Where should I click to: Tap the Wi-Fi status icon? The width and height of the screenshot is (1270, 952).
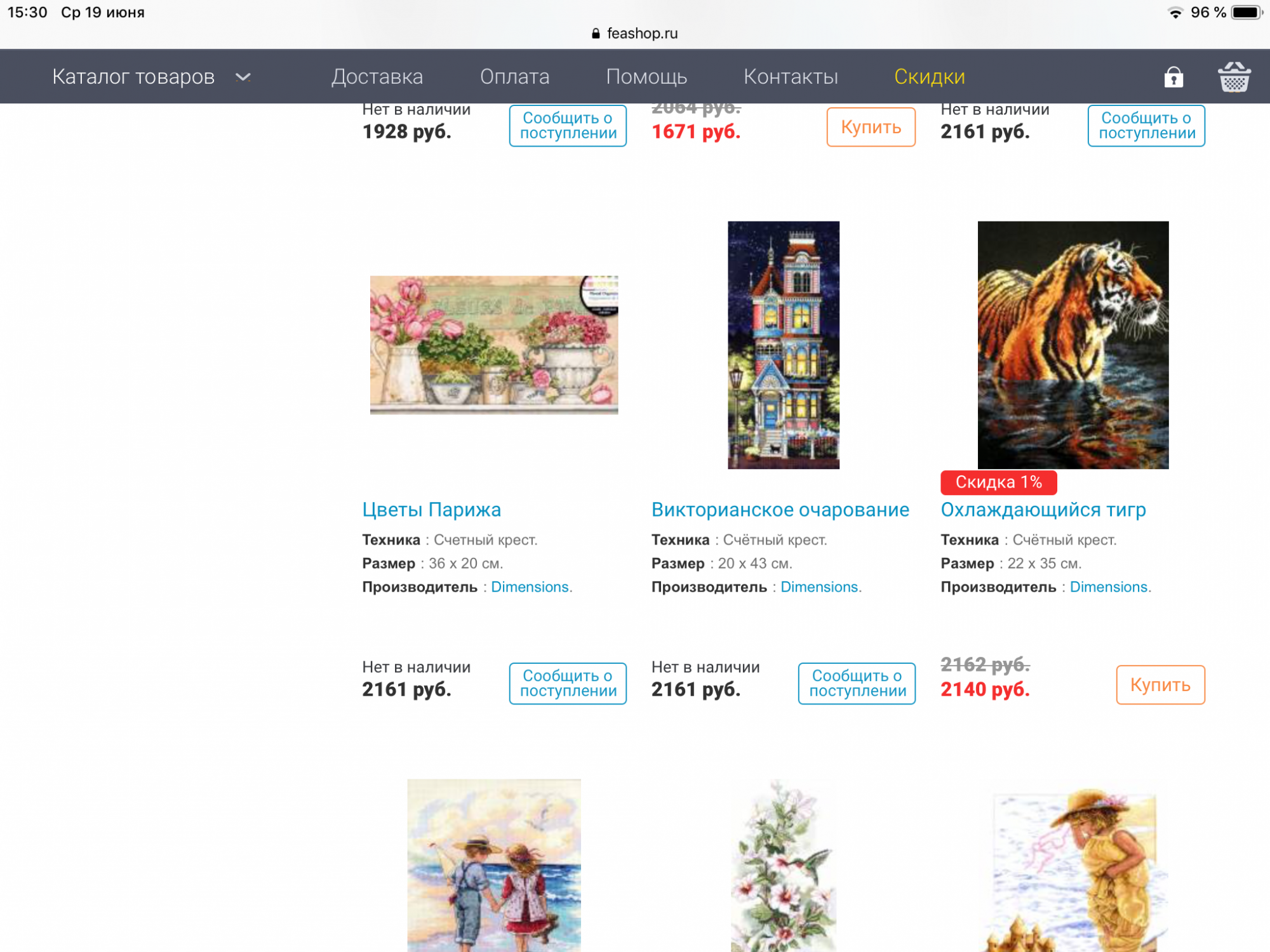pos(1175,13)
